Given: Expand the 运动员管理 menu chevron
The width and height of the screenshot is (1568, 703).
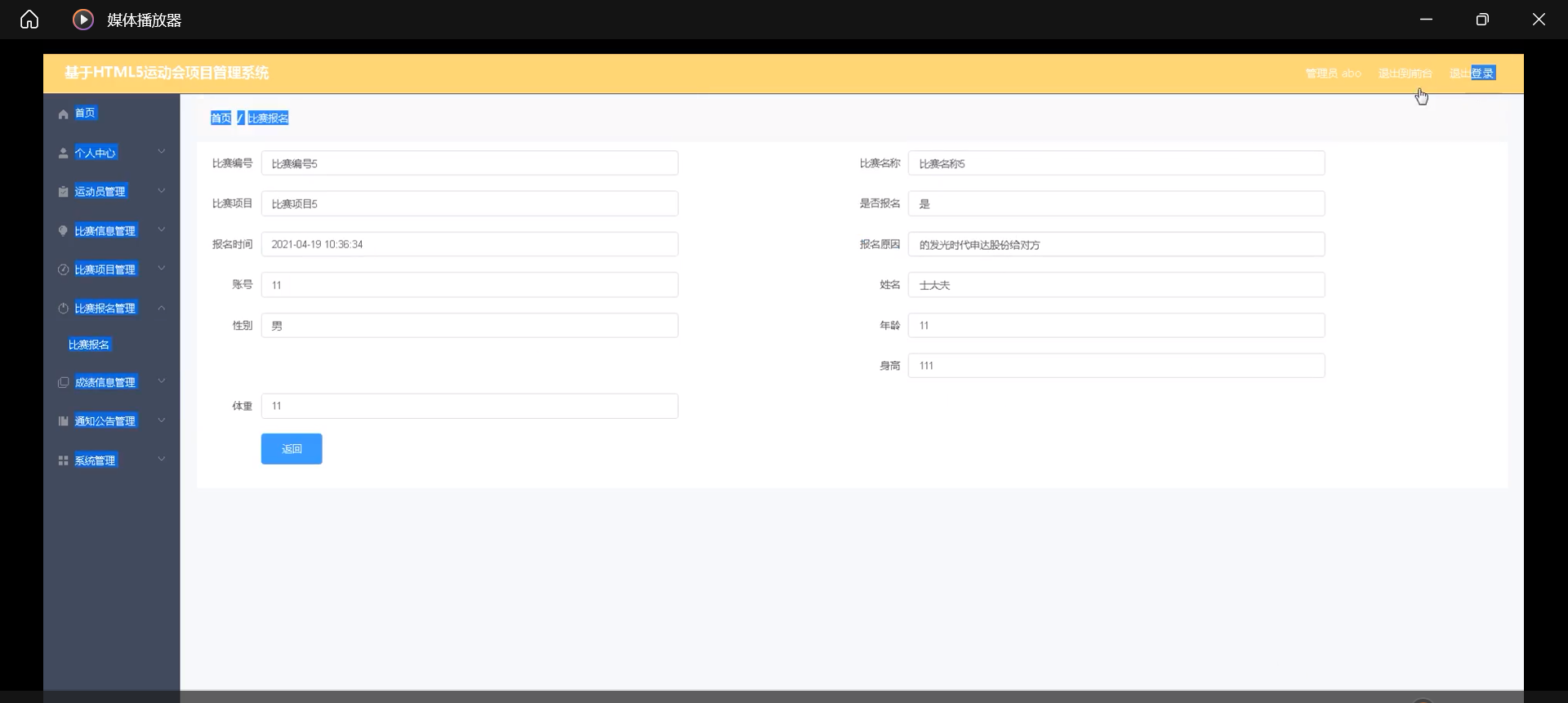Looking at the screenshot, I should pyautogui.click(x=162, y=191).
